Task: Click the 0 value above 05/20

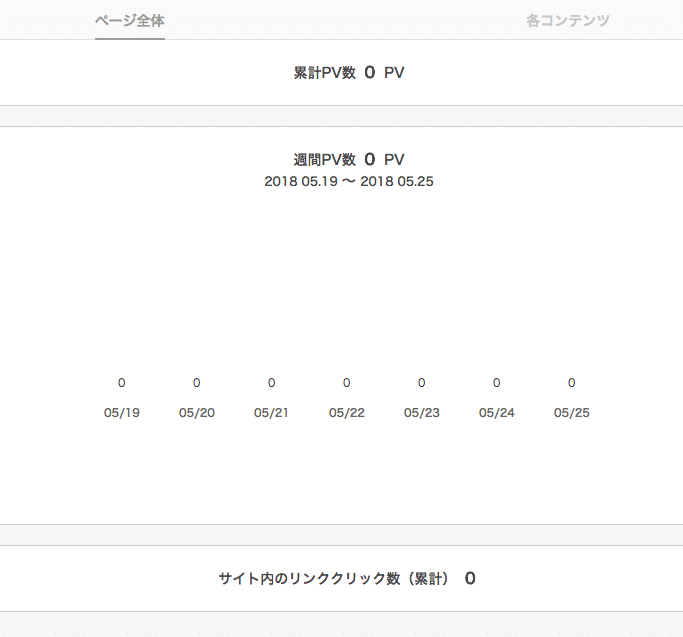Action: (196, 383)
